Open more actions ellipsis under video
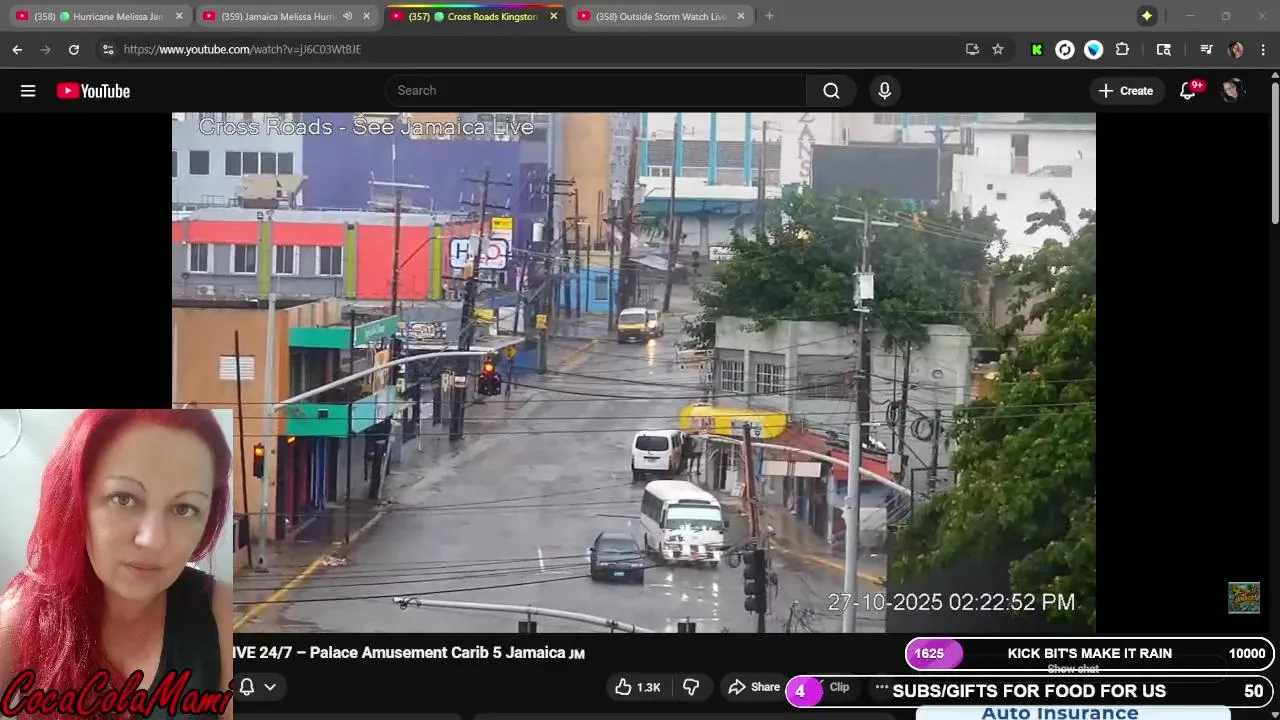Viewport: 1280px width, 720px height. pos(881,687)
